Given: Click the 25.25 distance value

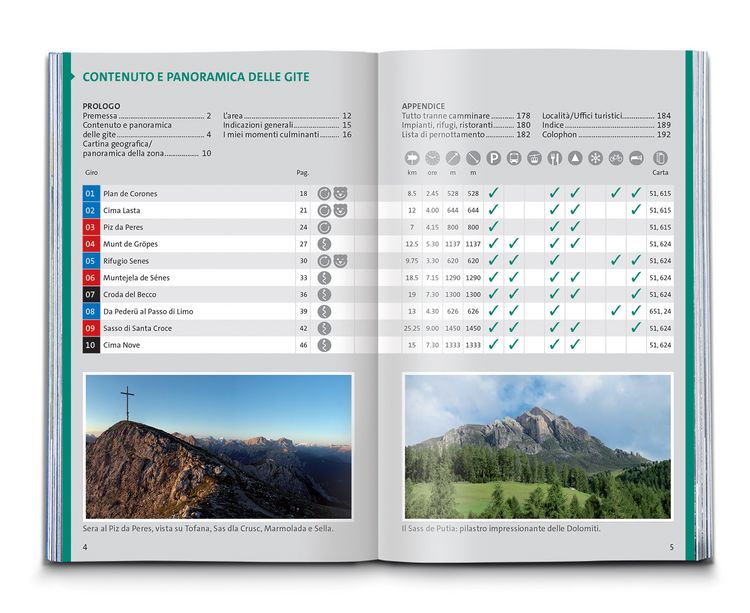Looking at the screenshot, I should [412, 328].
